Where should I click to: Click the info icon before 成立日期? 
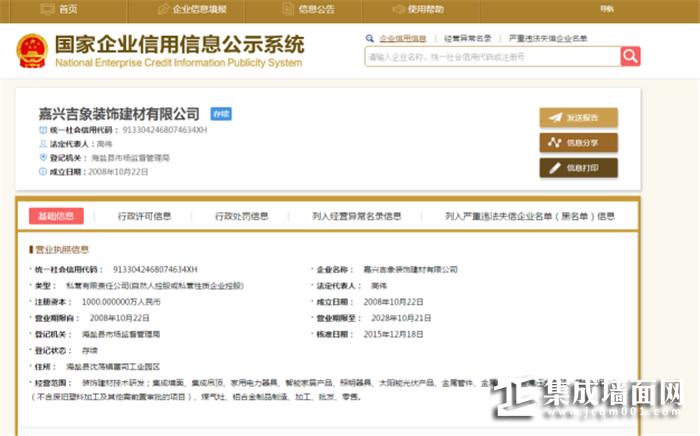point(43,171)
